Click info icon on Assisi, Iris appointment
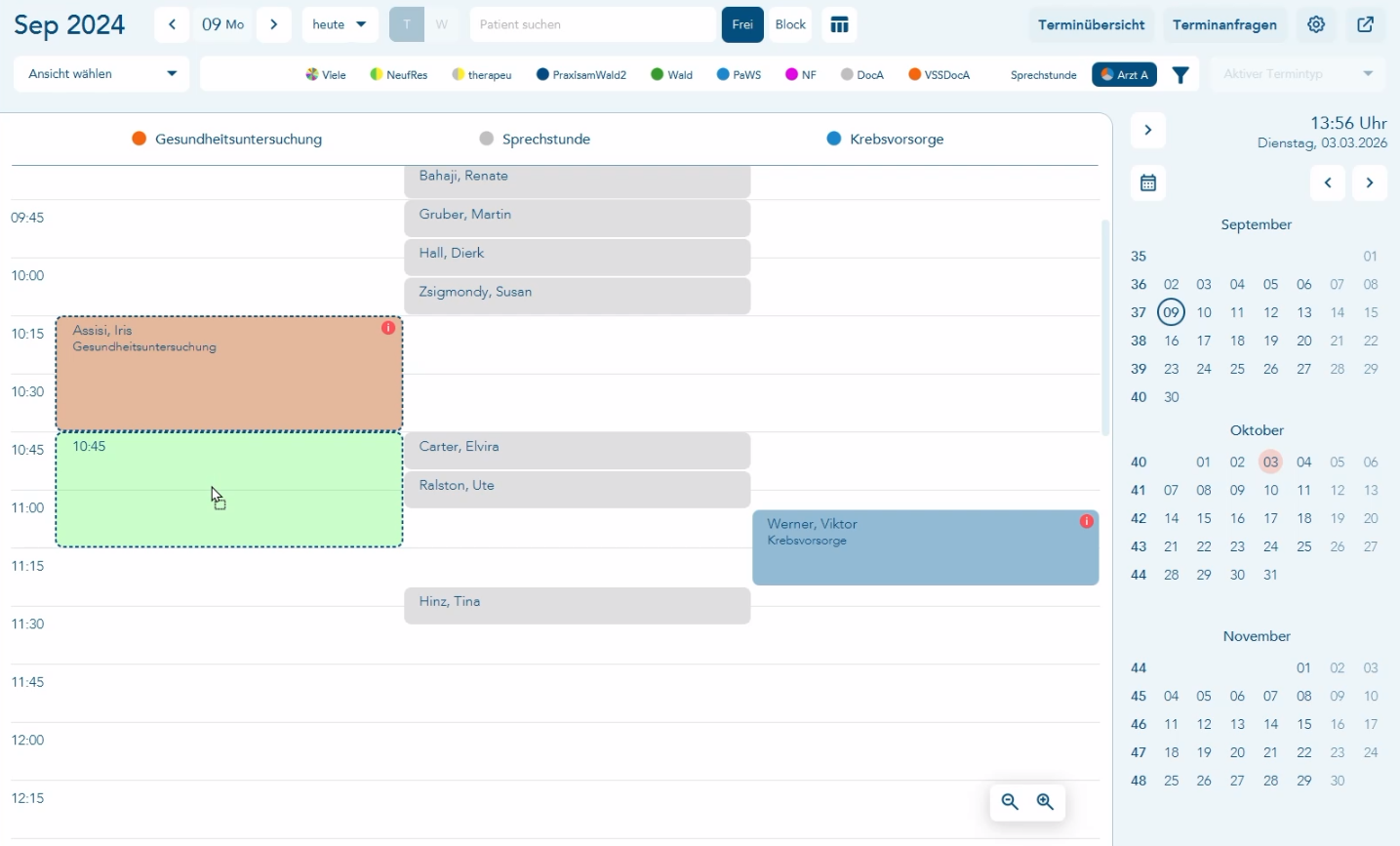The width and height of the screenshot is (1400, 846). click(388, 328)
